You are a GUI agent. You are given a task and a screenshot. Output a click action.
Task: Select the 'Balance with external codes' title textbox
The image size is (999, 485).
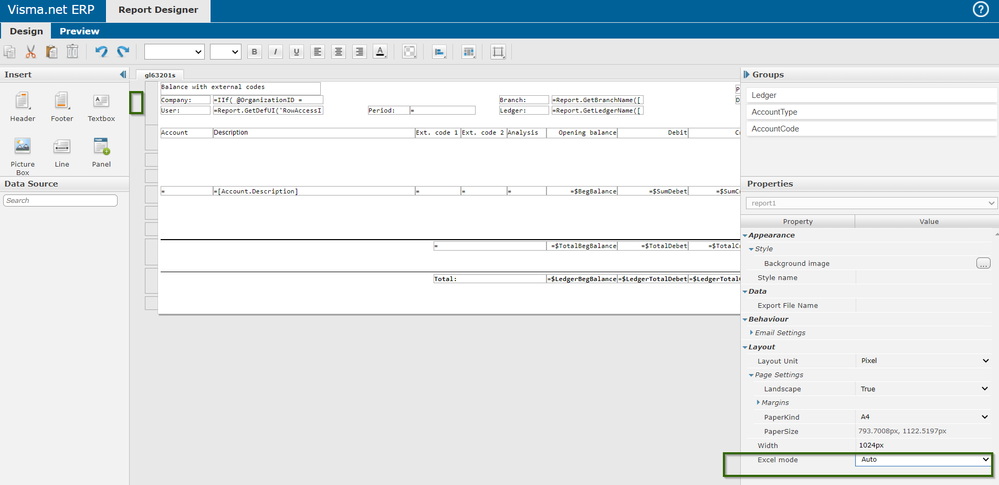pos(240,87)
